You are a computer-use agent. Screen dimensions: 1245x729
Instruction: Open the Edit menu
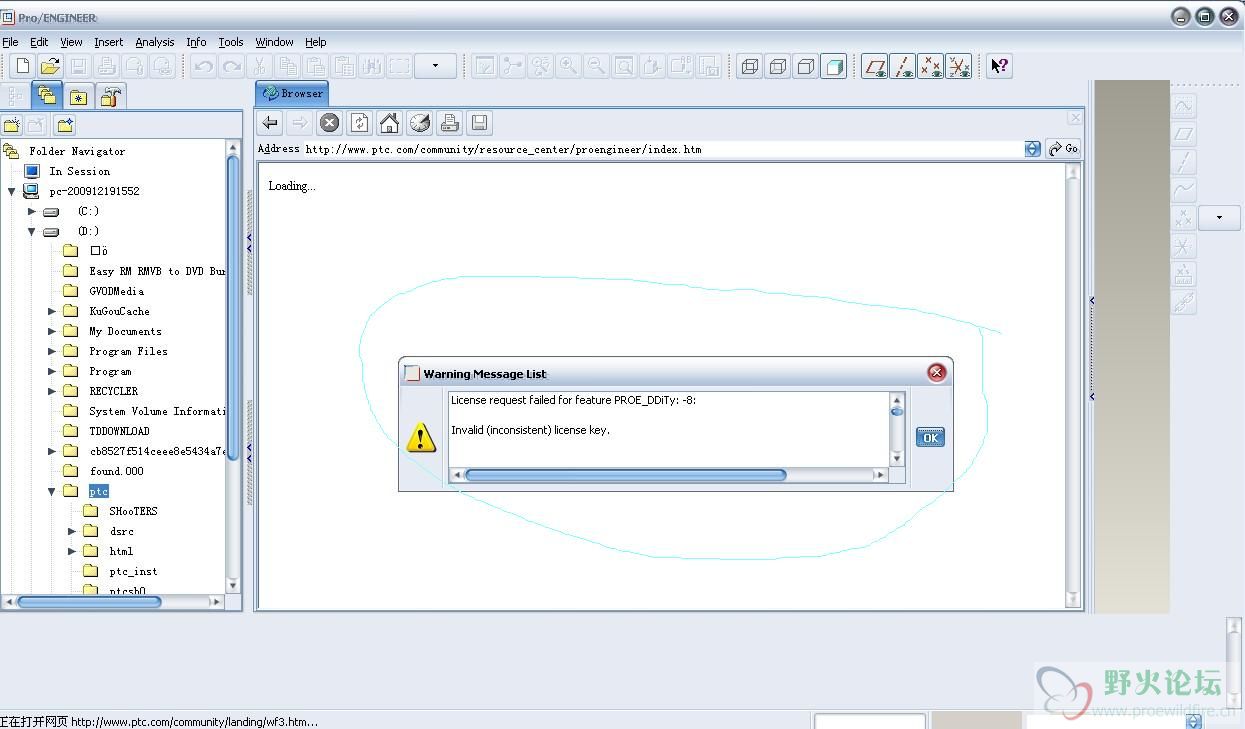tap(39, 42)
